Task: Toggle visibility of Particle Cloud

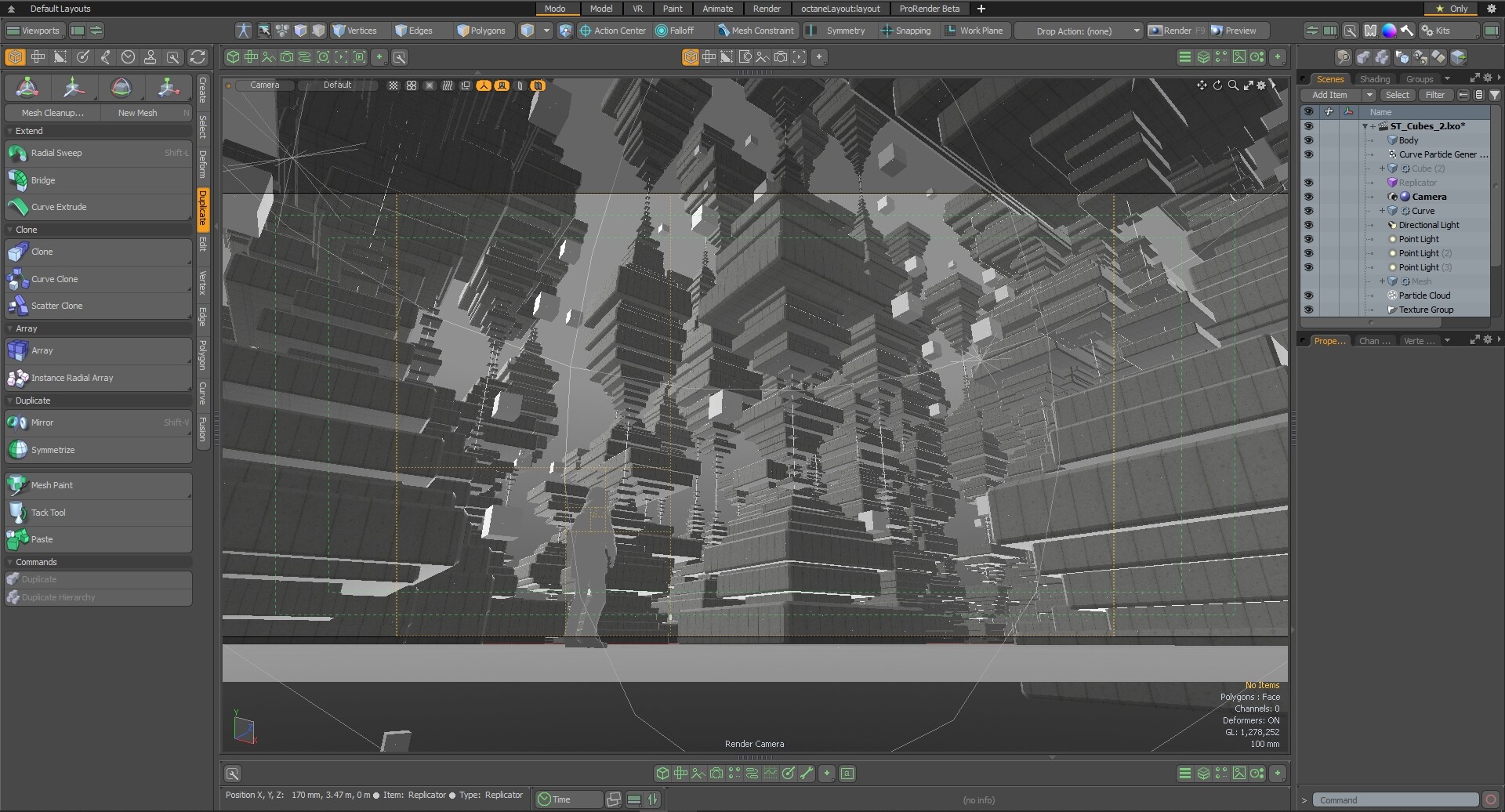Action: click(1308, 295)
